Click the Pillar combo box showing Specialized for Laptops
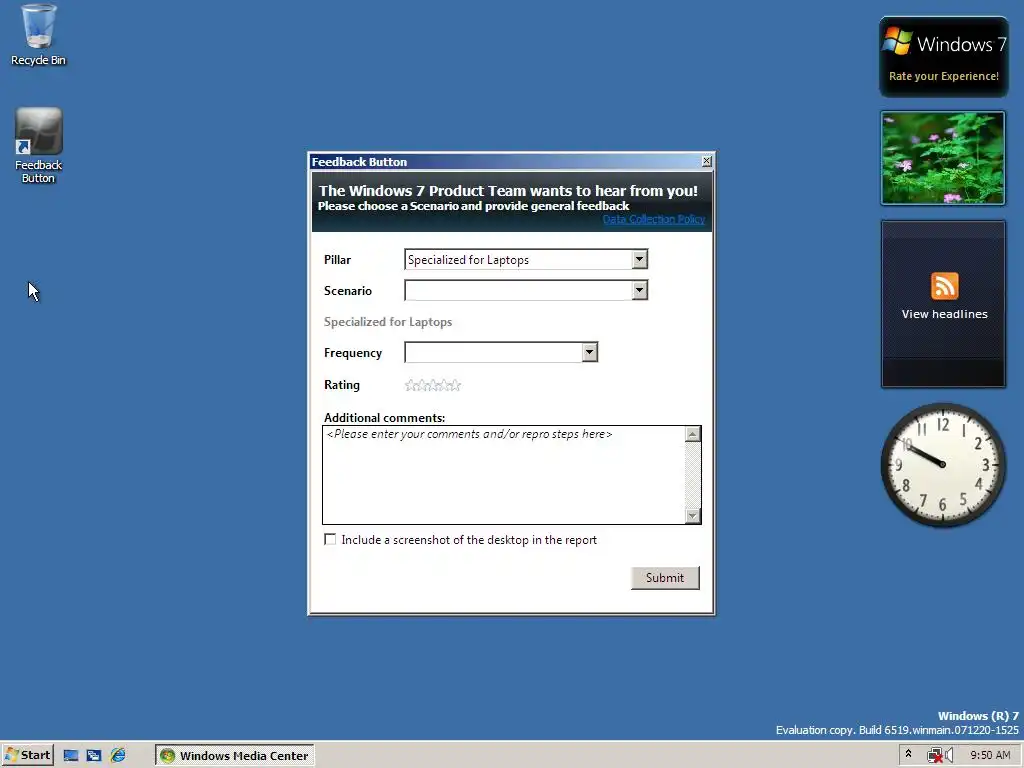 526,259
